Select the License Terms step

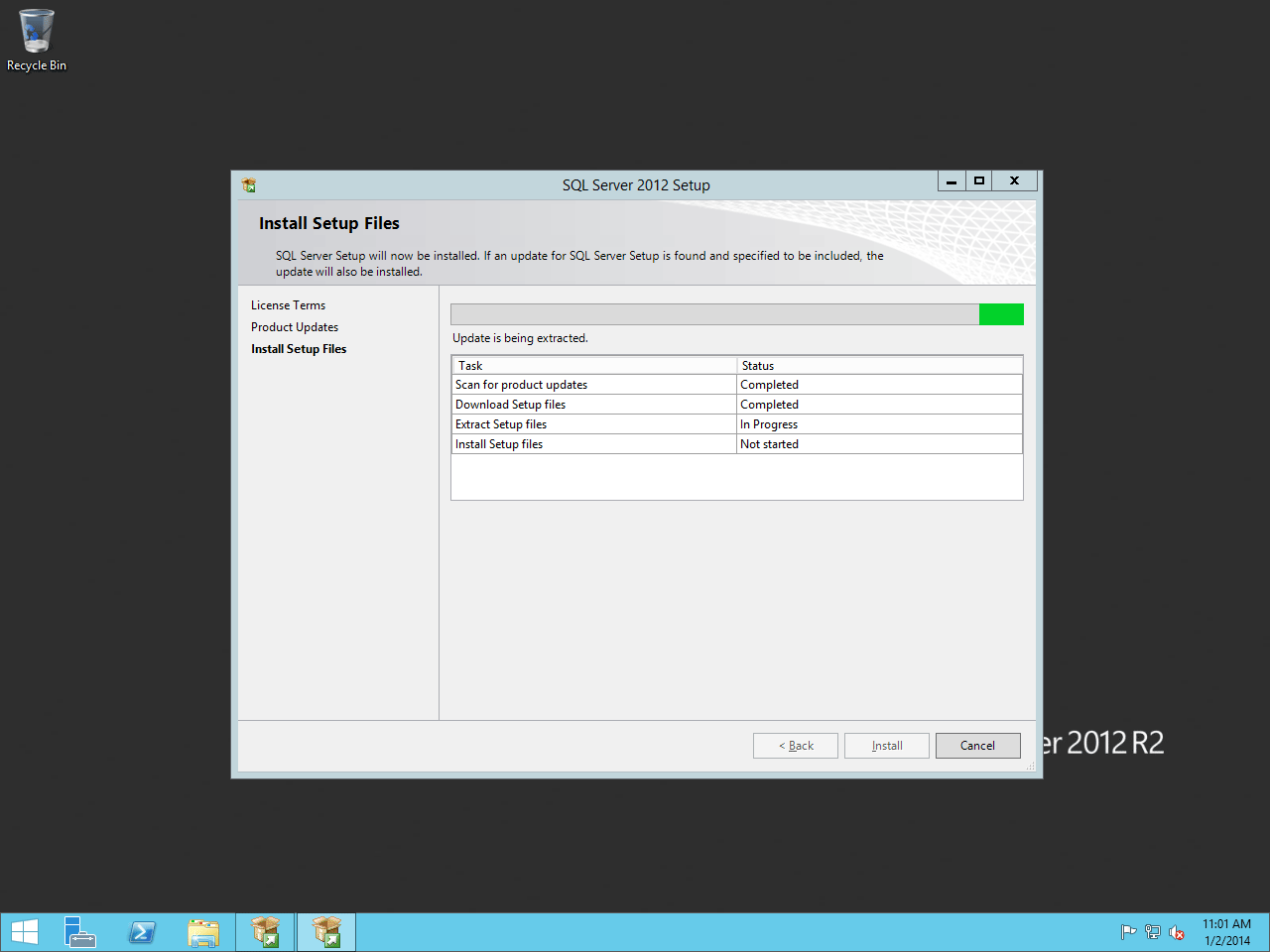288,305
